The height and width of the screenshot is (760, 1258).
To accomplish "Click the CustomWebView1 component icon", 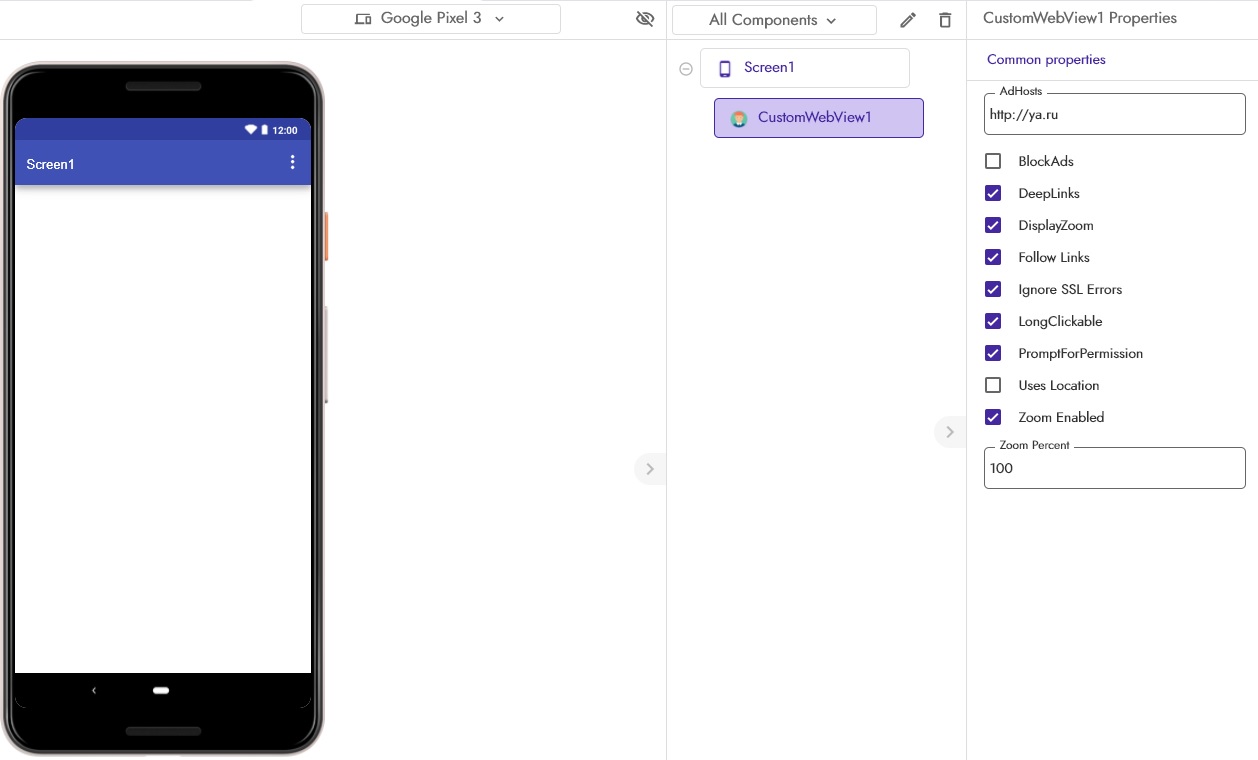I will (739, 118).
